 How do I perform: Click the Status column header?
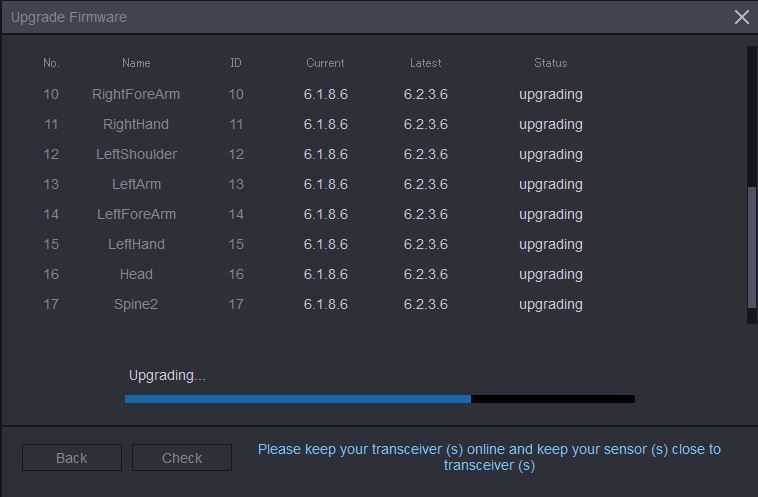(x=551, y=63)
